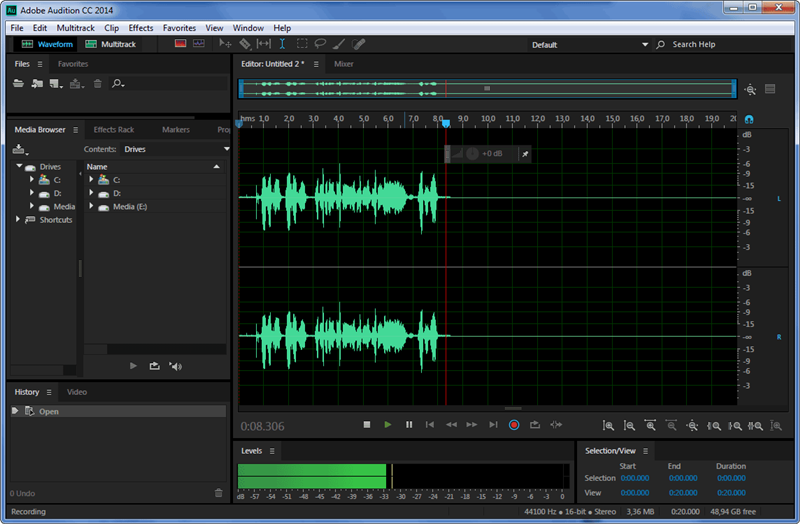Open the Workspace Default dropdown
Image resolution: width=800 pixels, height=524 pixels.
(589, 45)
